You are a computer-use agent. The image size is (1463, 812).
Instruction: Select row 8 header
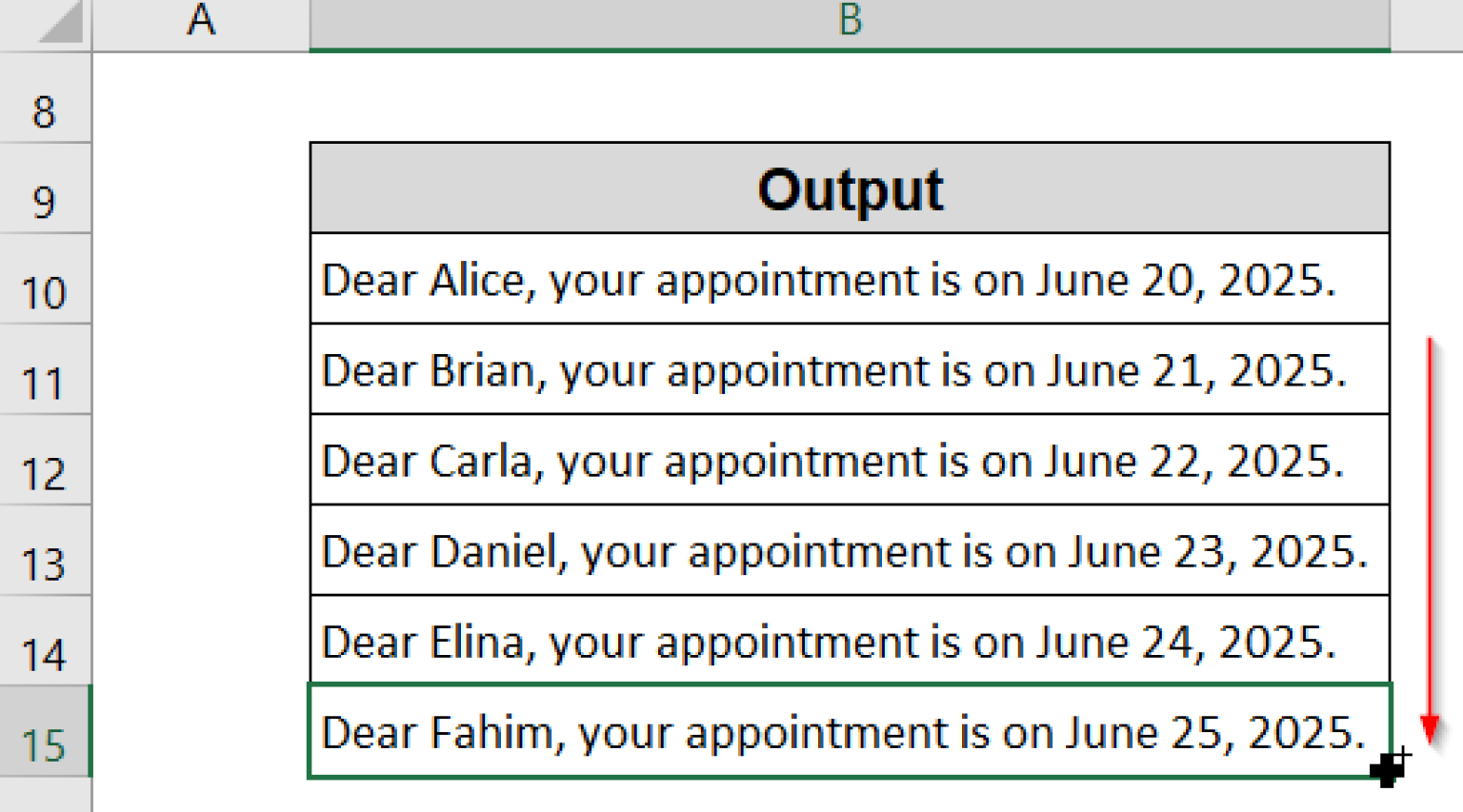(x=45, y=110)
